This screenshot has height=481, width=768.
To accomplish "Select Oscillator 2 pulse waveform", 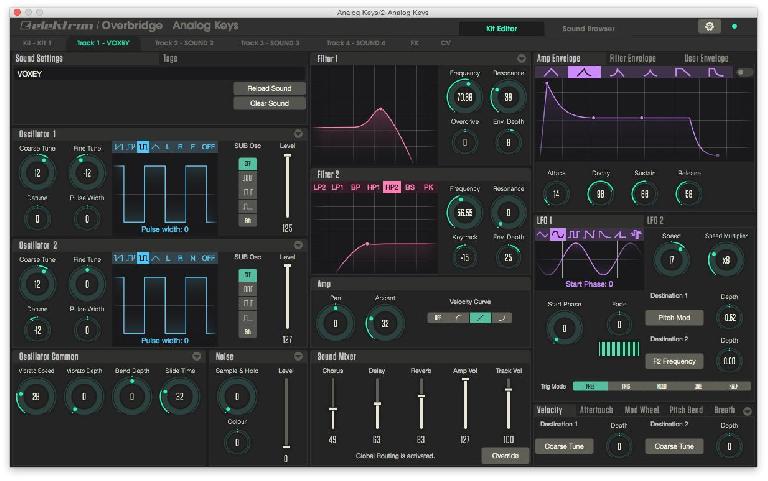I will [x=143, y=258].
